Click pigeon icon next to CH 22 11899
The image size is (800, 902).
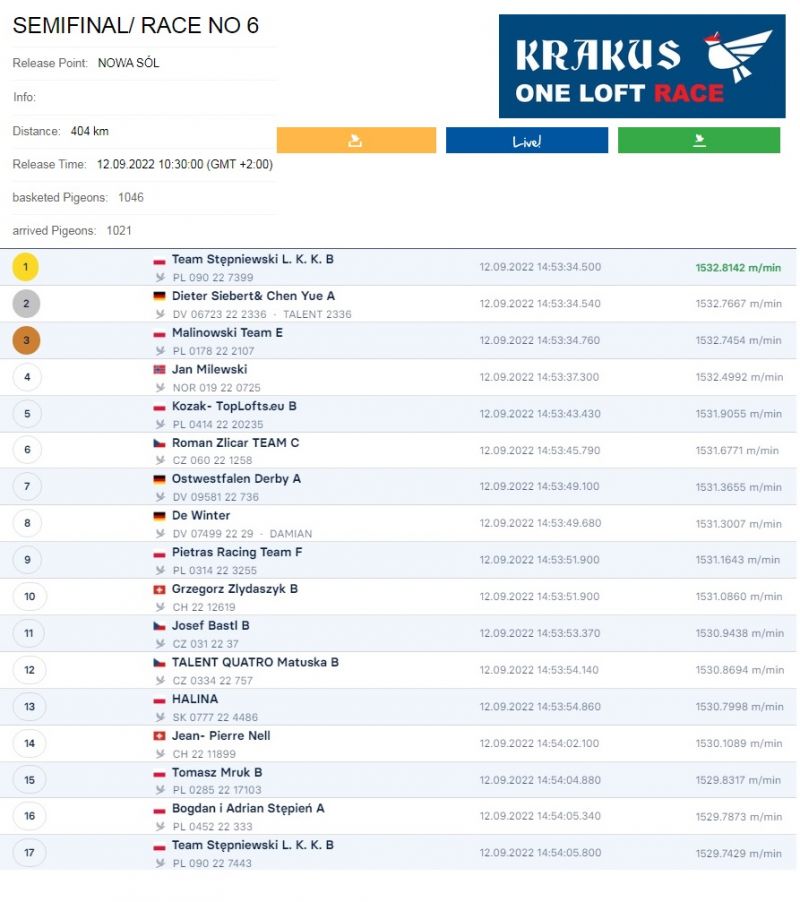[159, 754]
